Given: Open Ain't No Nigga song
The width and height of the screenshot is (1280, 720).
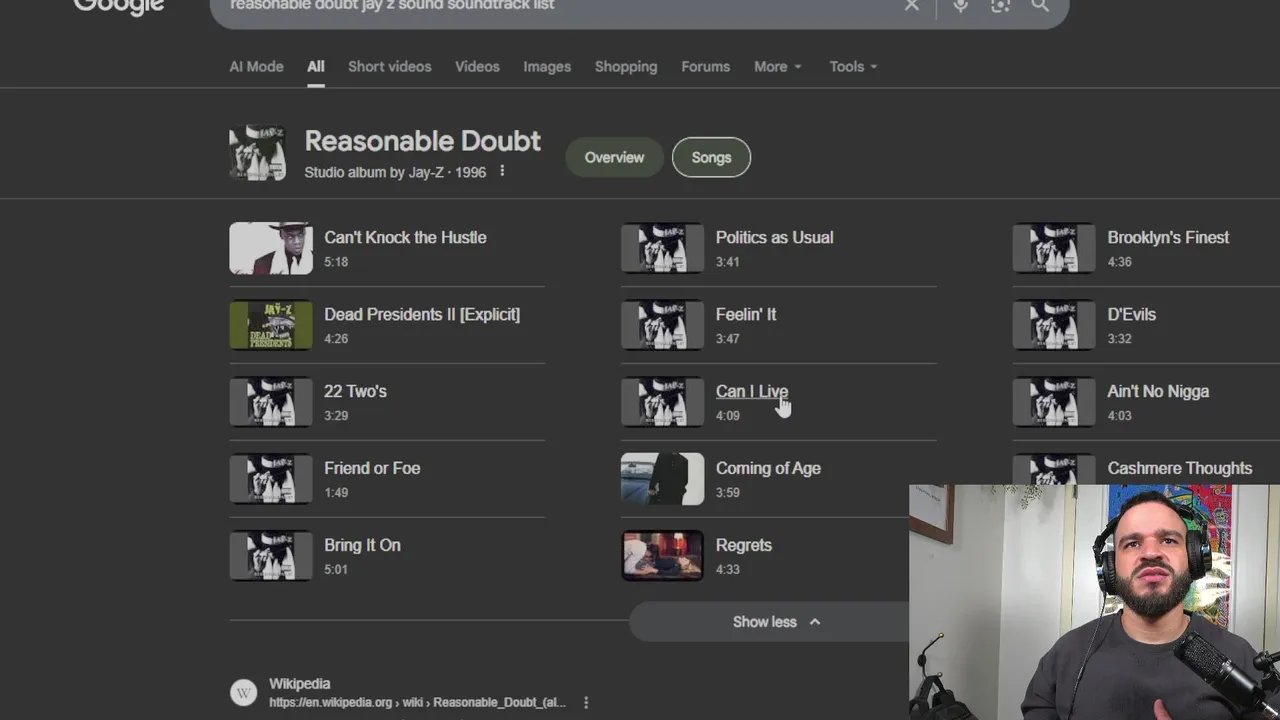Looking at the screenshot, I should (x=1158, y=391).
